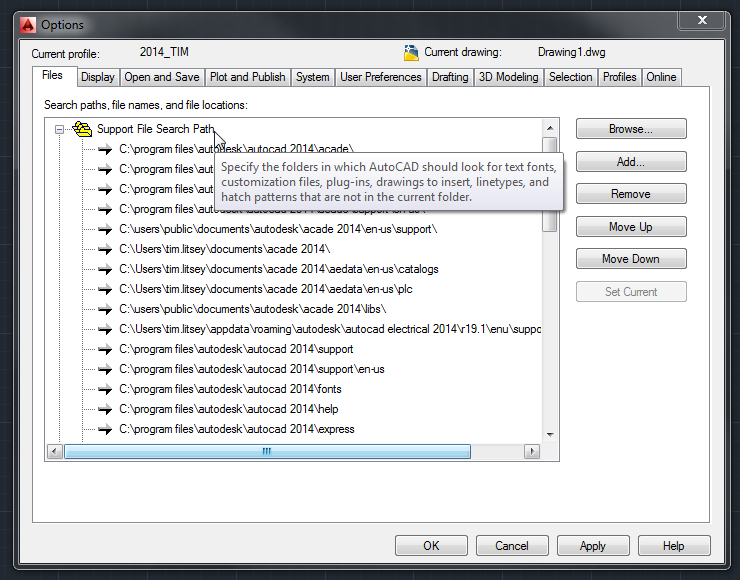The height and width of the screenshot is (580, 740).
Task: Open the Open and Save tab
Action: click(x=162, y=77)
